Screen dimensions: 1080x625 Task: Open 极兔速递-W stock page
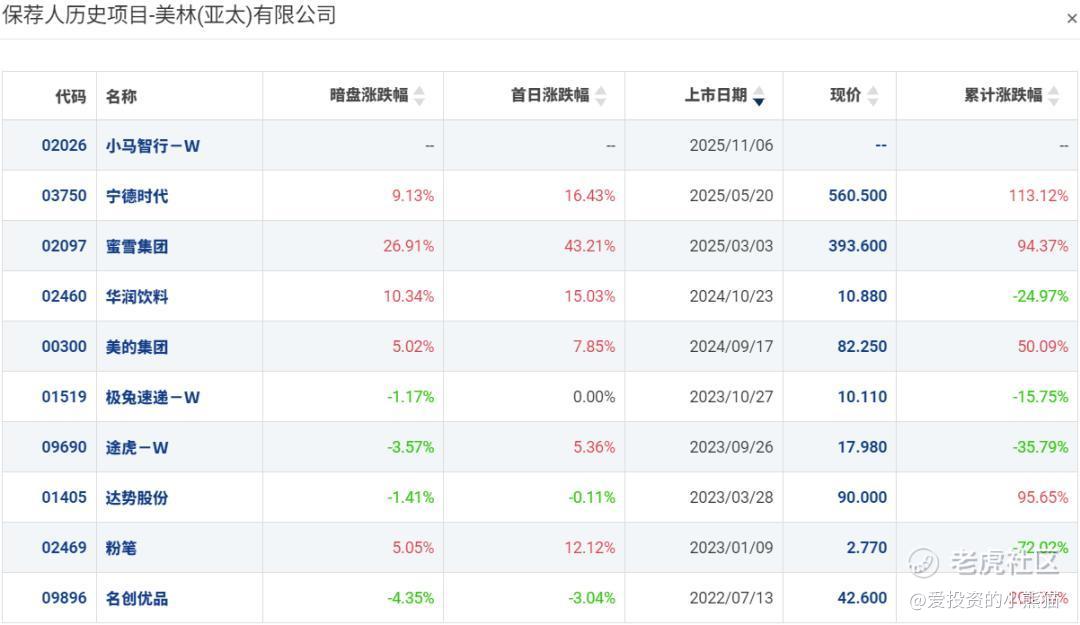click(x=152, y=398)
